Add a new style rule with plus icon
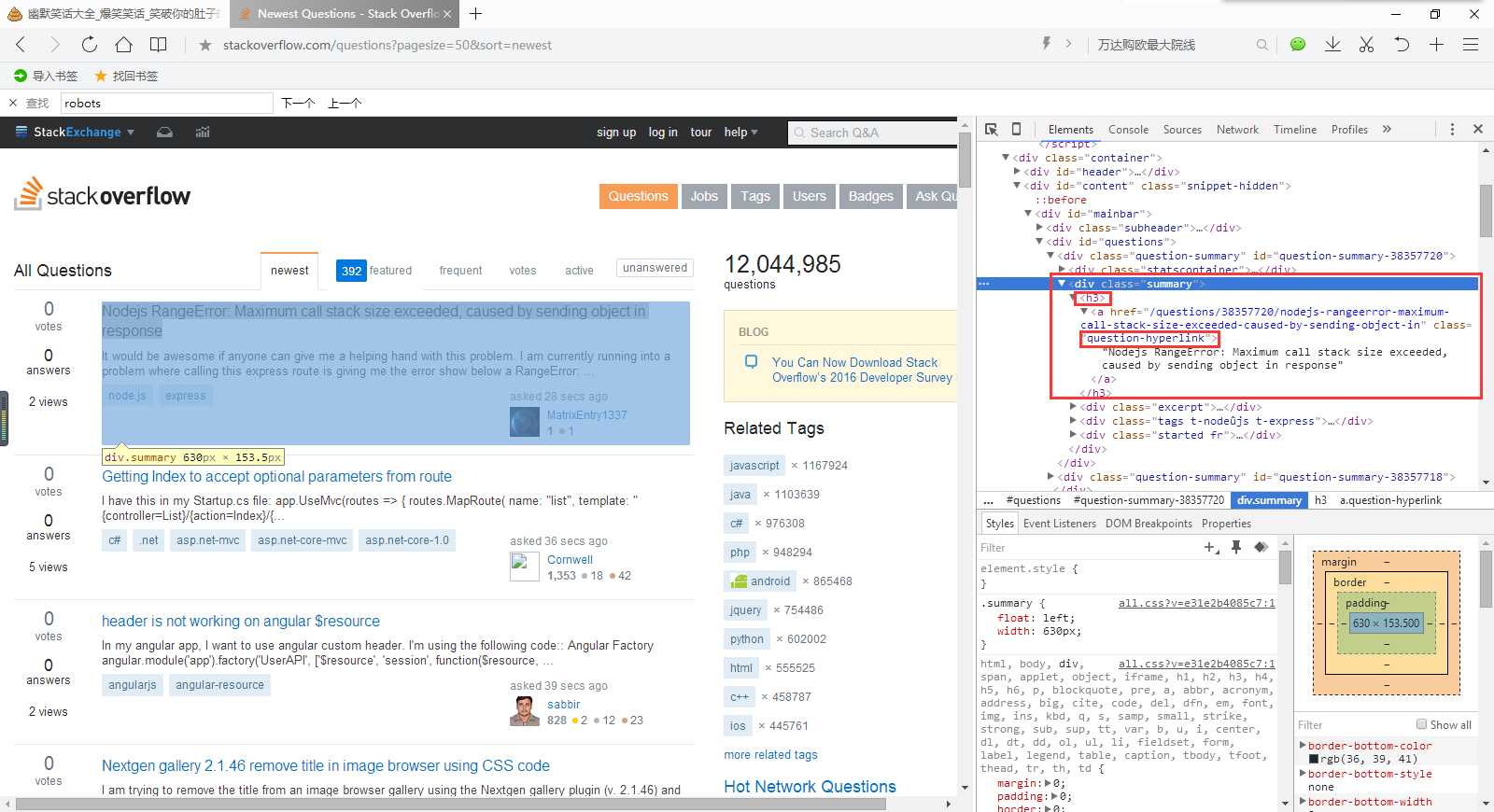This screenshot has height=812, width=1494. 1212,547
